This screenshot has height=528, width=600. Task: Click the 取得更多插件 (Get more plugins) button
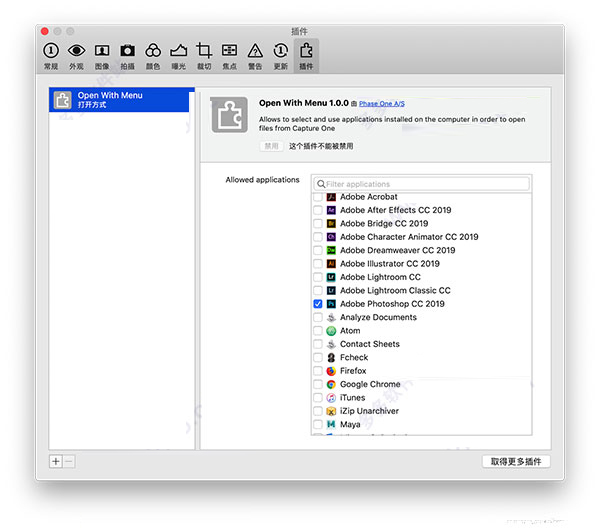coord(516,461)
